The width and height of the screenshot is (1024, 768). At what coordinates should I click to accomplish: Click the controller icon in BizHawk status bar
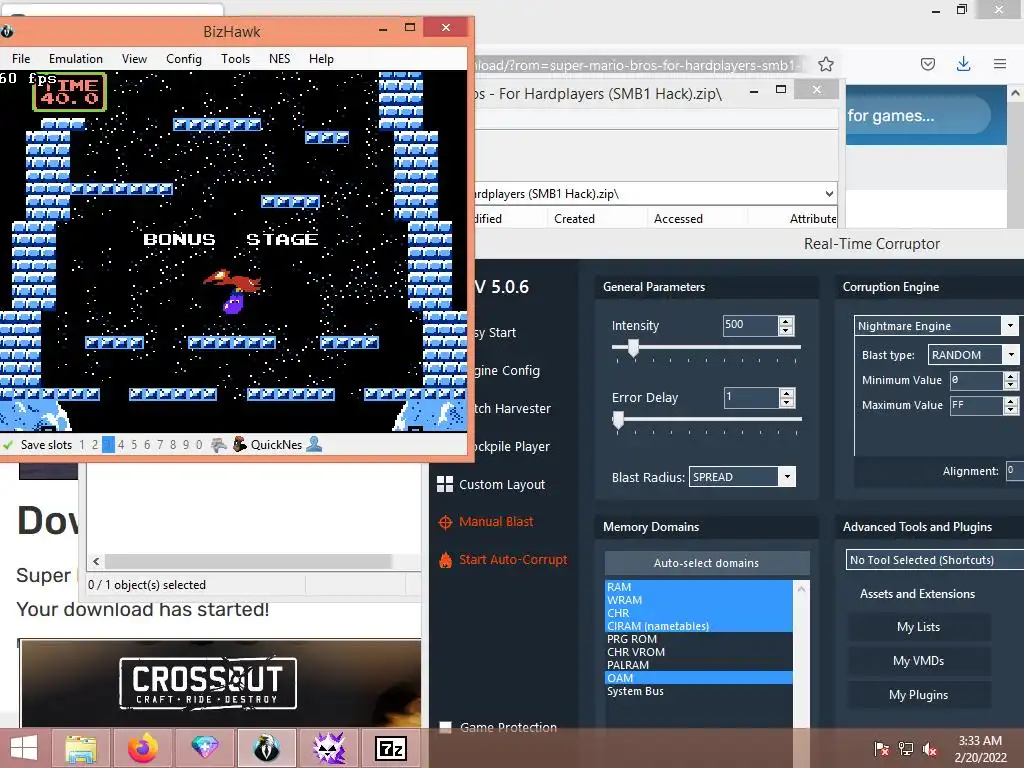[219, 445]
